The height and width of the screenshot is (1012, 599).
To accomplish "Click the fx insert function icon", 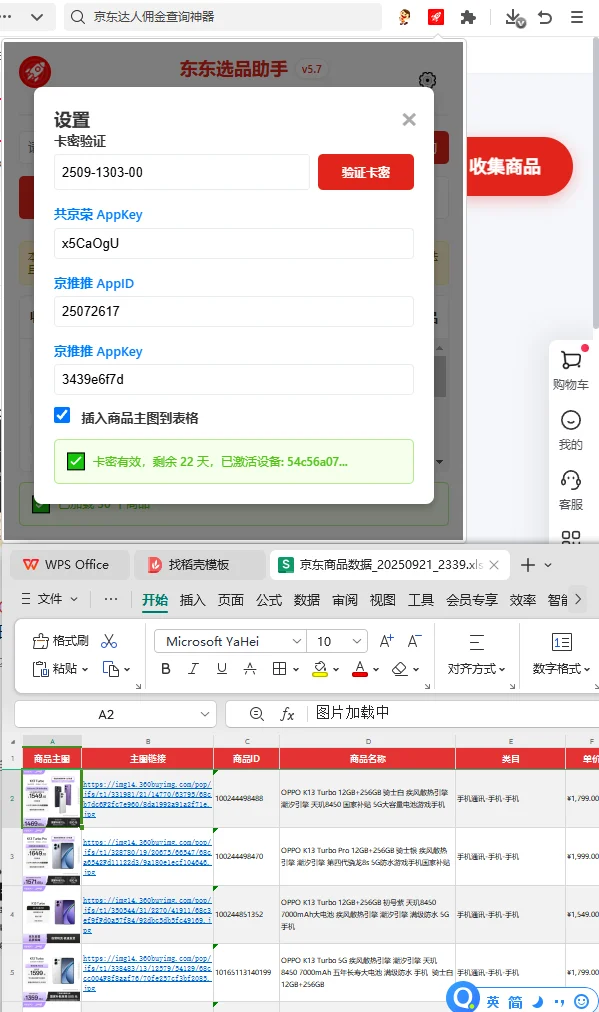I will 287,713.
